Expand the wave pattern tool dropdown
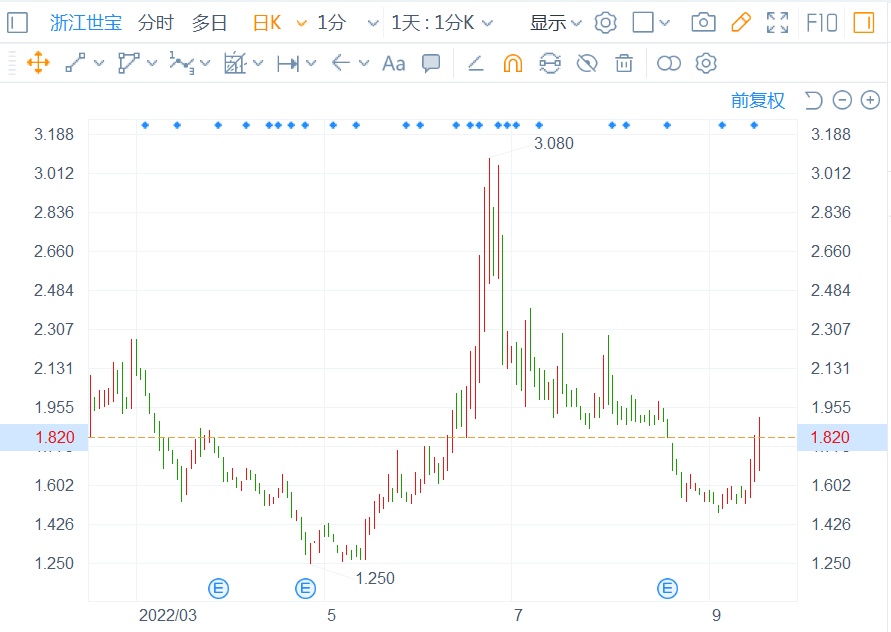 205,63
